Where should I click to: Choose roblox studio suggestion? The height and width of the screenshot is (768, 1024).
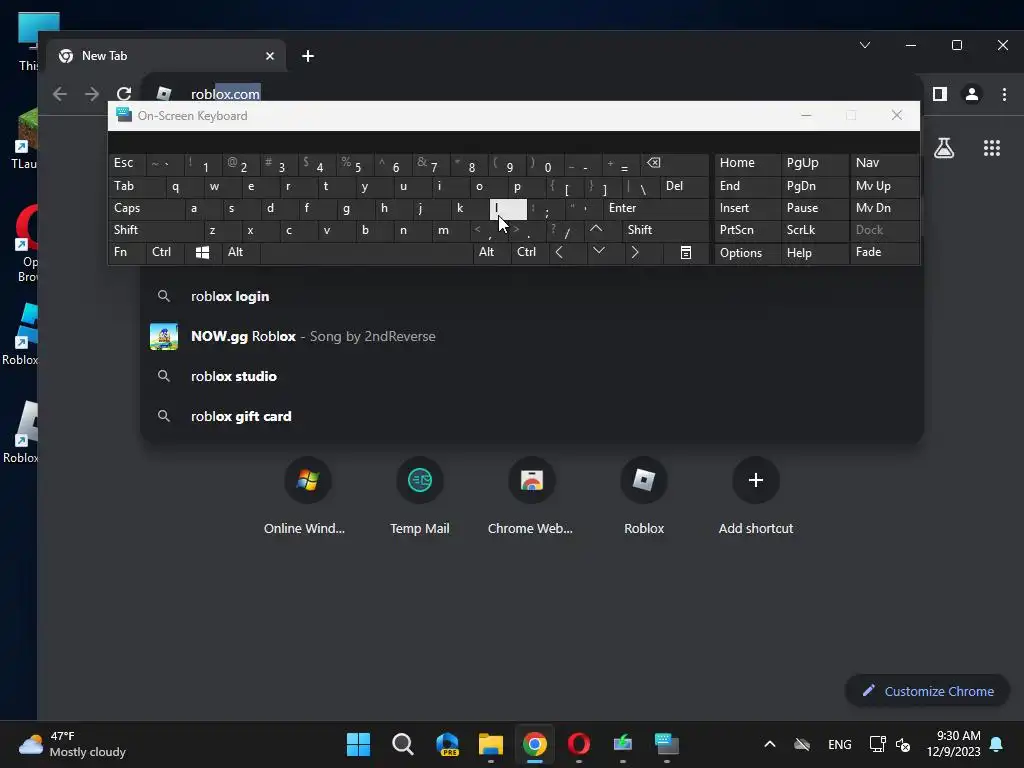coord(532,376)
